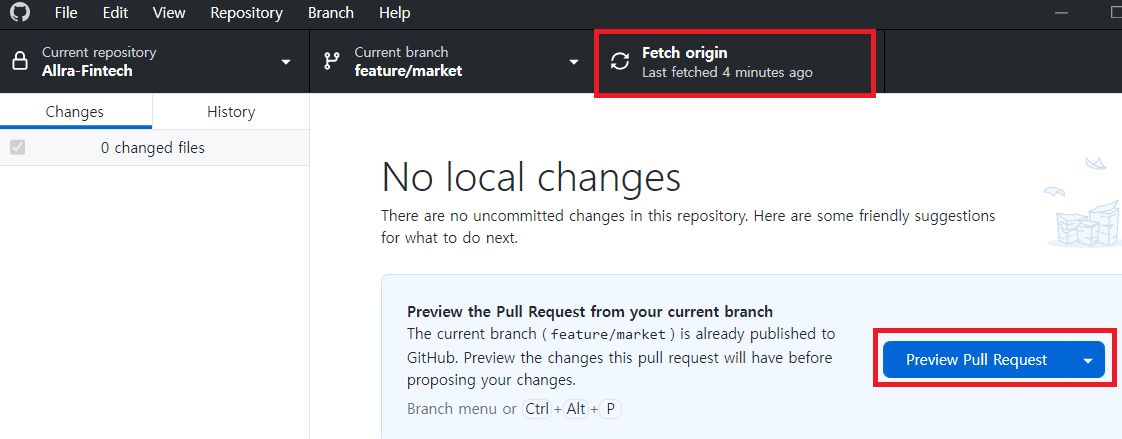Click the P key shortcut badge

click(610, 409)
